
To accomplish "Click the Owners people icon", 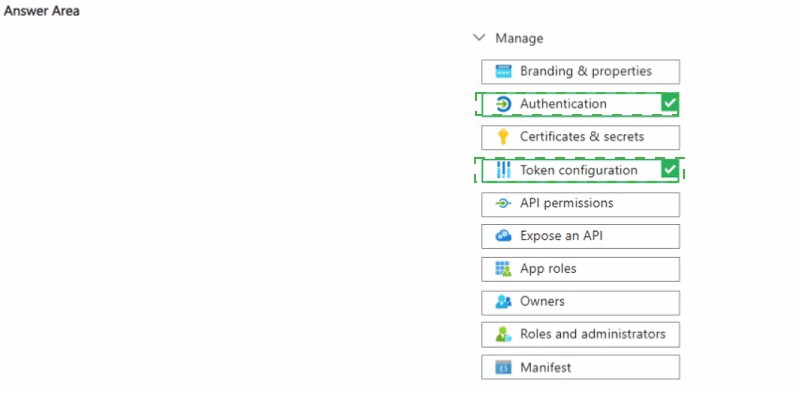I will click(x=503, y=302).
